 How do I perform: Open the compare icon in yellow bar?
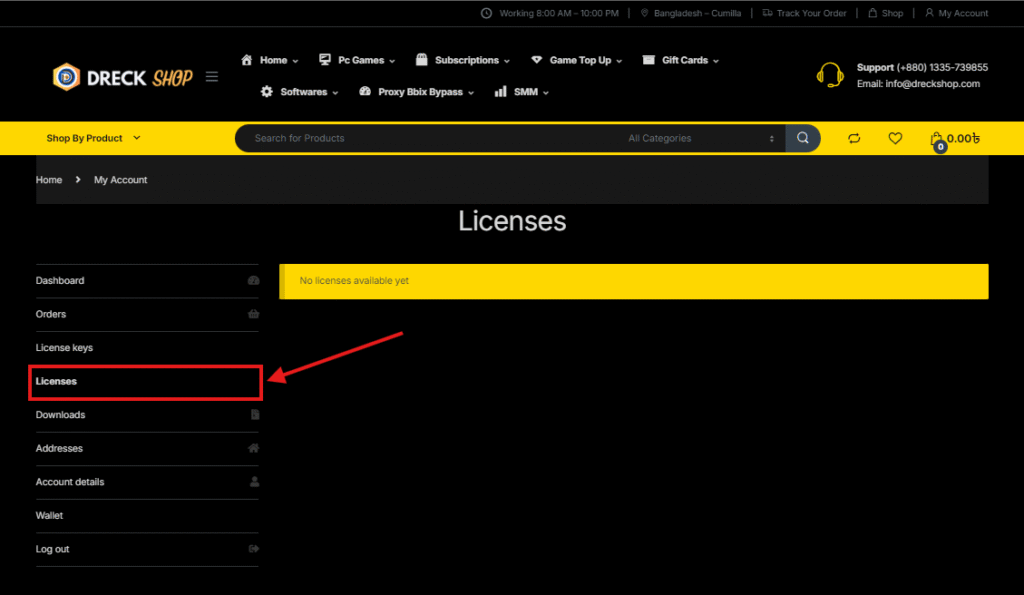854,138
